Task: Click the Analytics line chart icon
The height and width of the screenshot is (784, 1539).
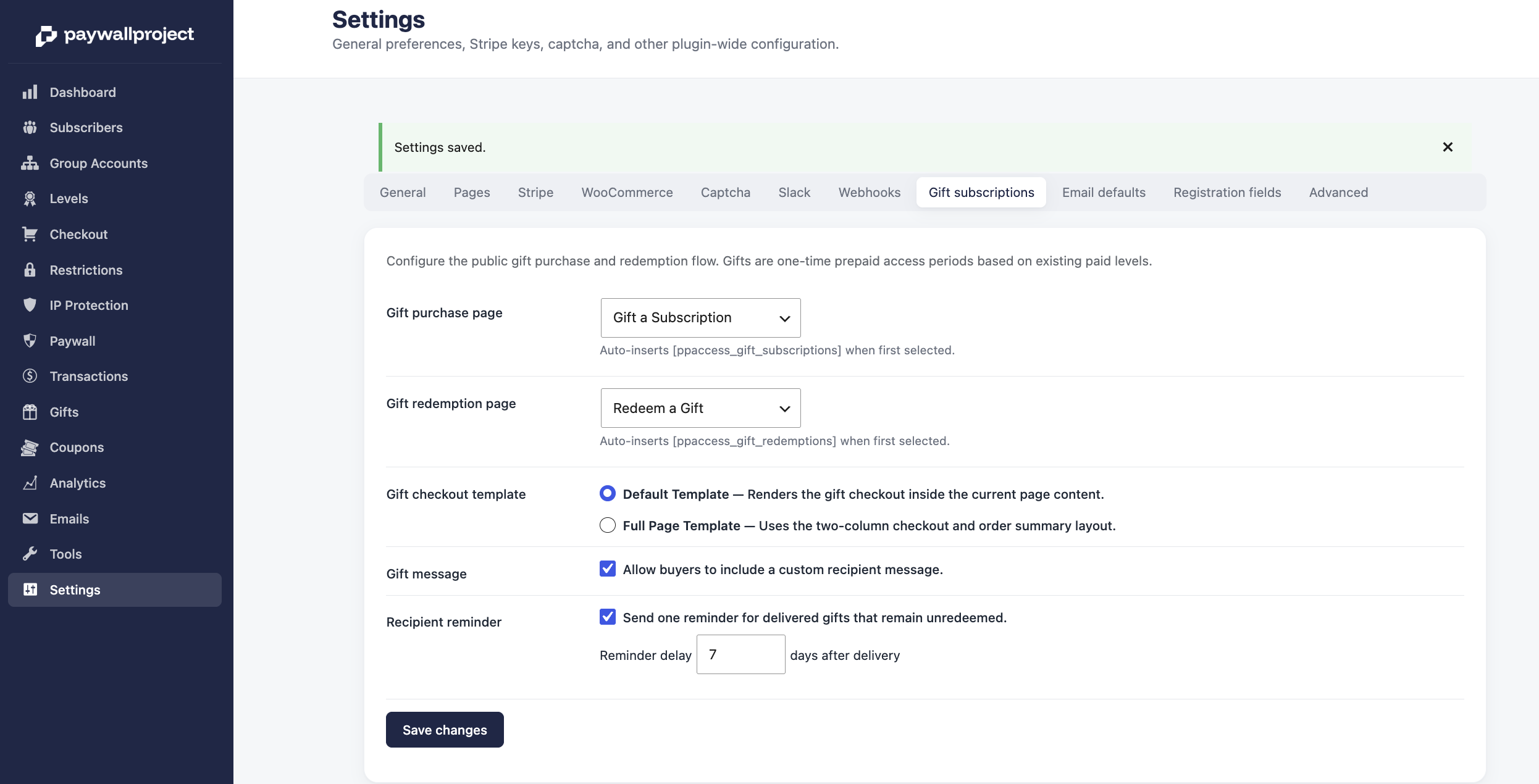Action: point(30,483)
